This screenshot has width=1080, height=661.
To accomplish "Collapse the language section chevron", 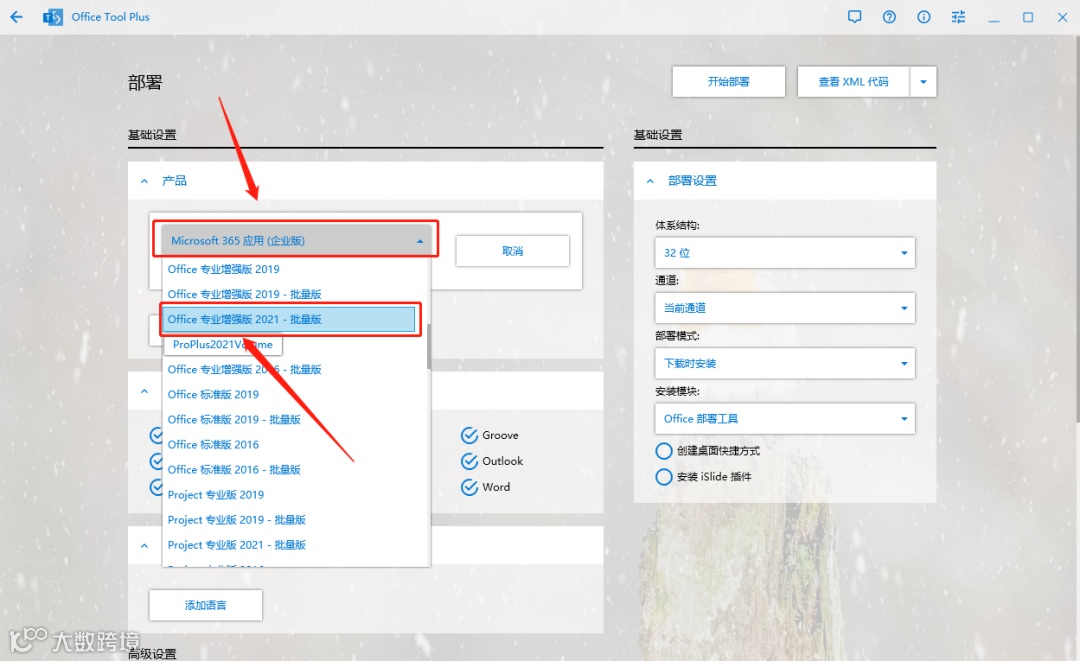I will [x=144, y=545].
